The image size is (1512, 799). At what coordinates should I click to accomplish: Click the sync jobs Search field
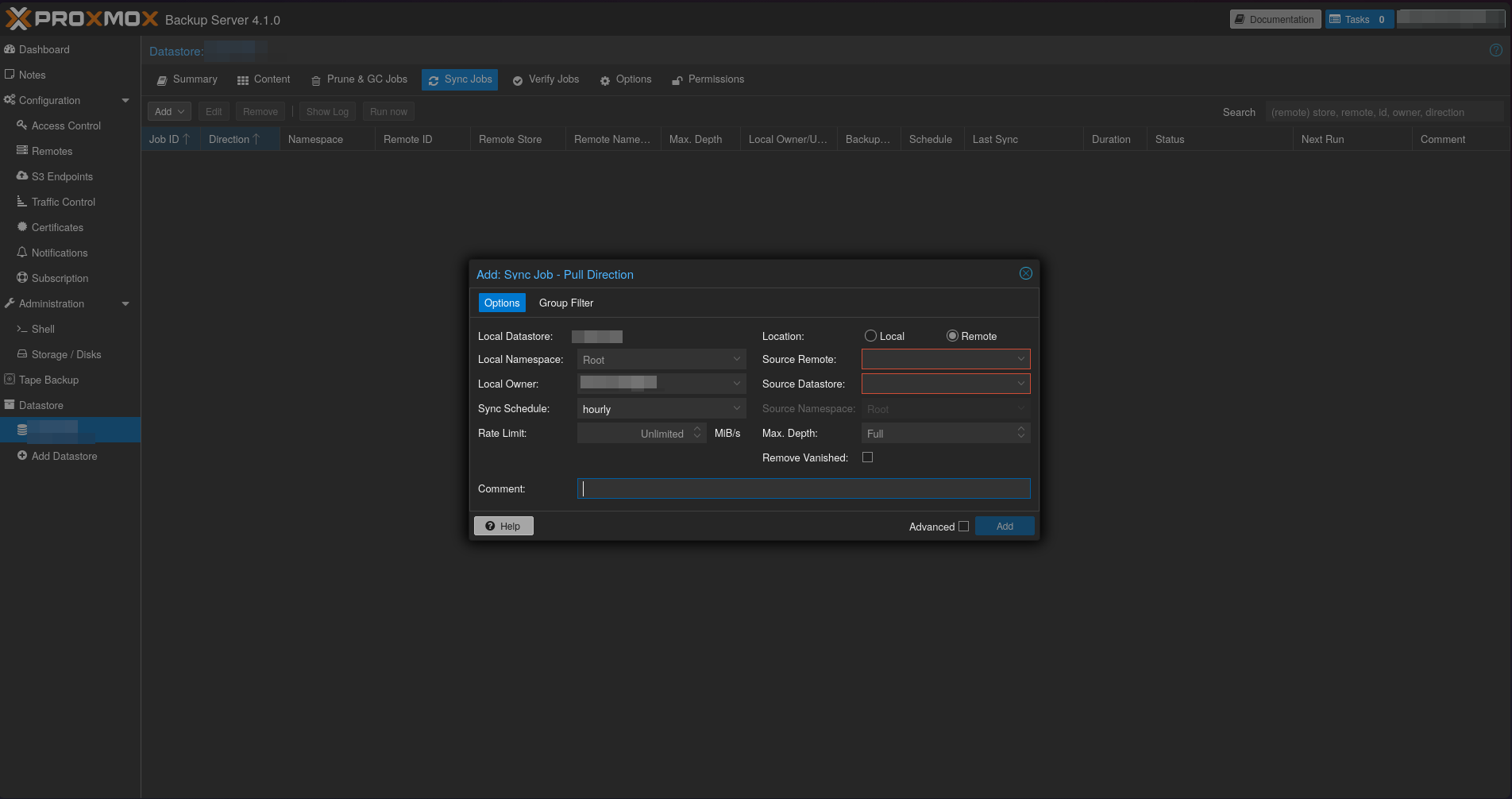click(1385, 112)
